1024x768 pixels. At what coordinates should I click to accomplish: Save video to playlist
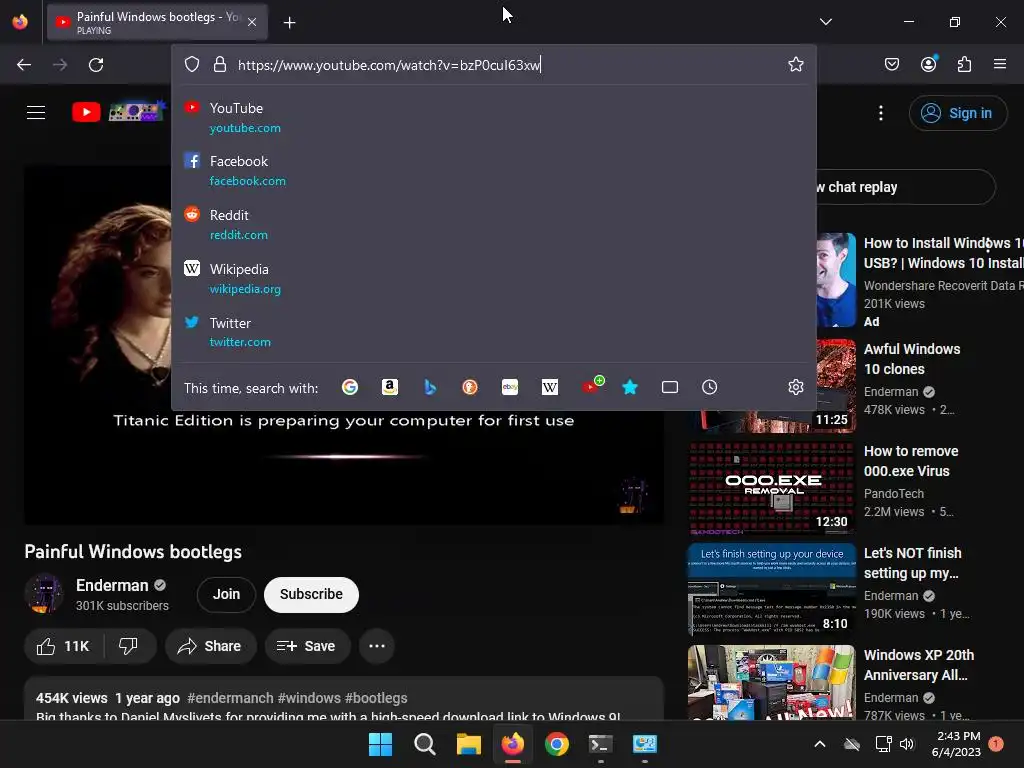point(306,646)
